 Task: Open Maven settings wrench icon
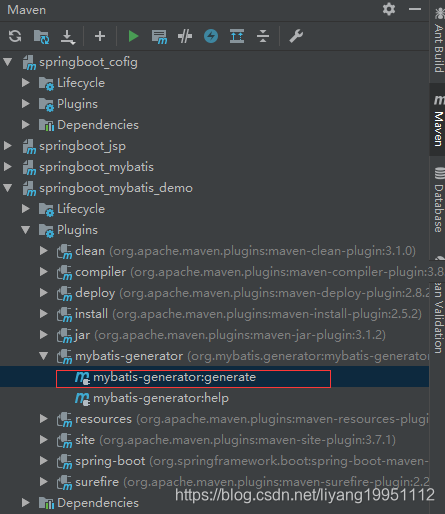coord(296,36)
